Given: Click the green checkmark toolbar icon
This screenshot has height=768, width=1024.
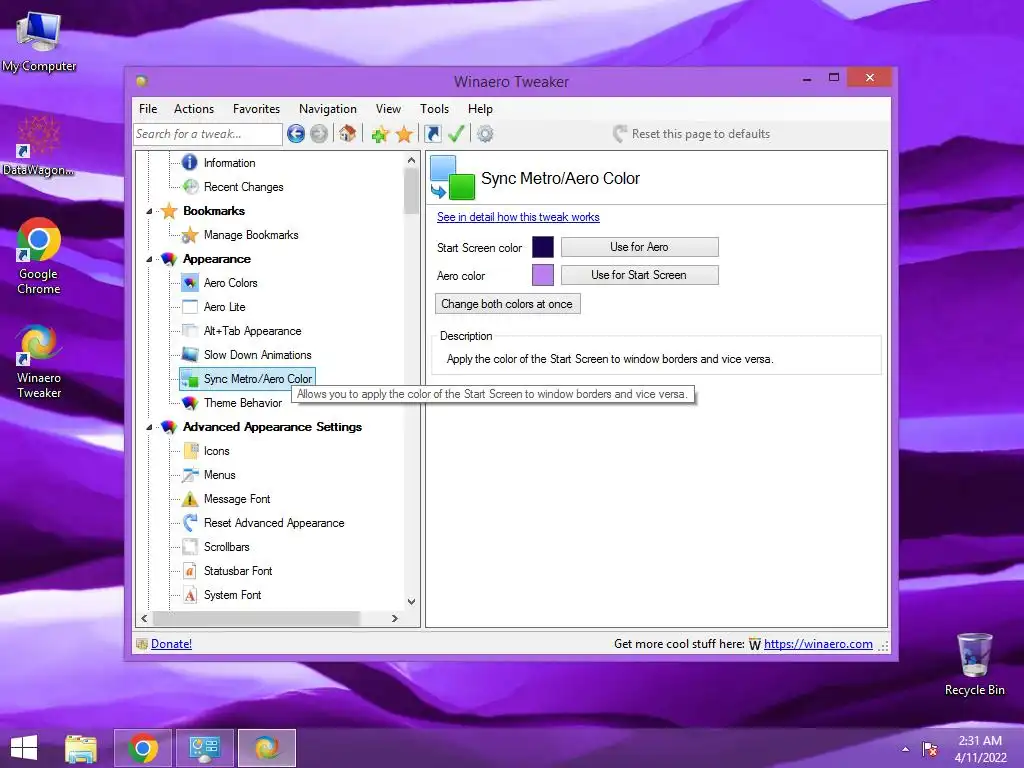Looking at the screenshot, I should [456, 134].
